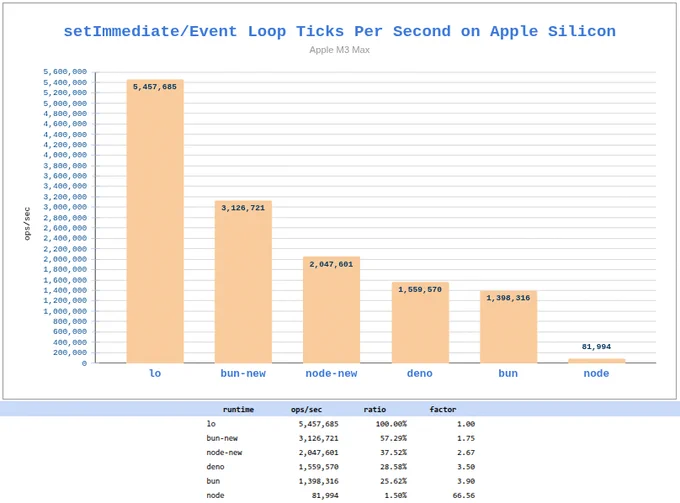Click the ratio table column header
This screenshot has width=680, height=503.
tap(375, 409)
